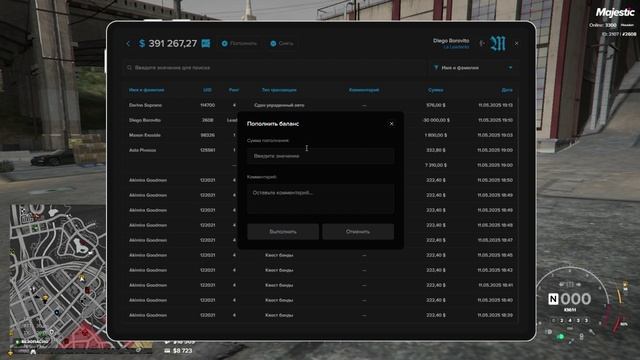The width and height of the screenshot is (640, 360).
Task: Sort by Сумма column header
Action: (x=436, y=90)
